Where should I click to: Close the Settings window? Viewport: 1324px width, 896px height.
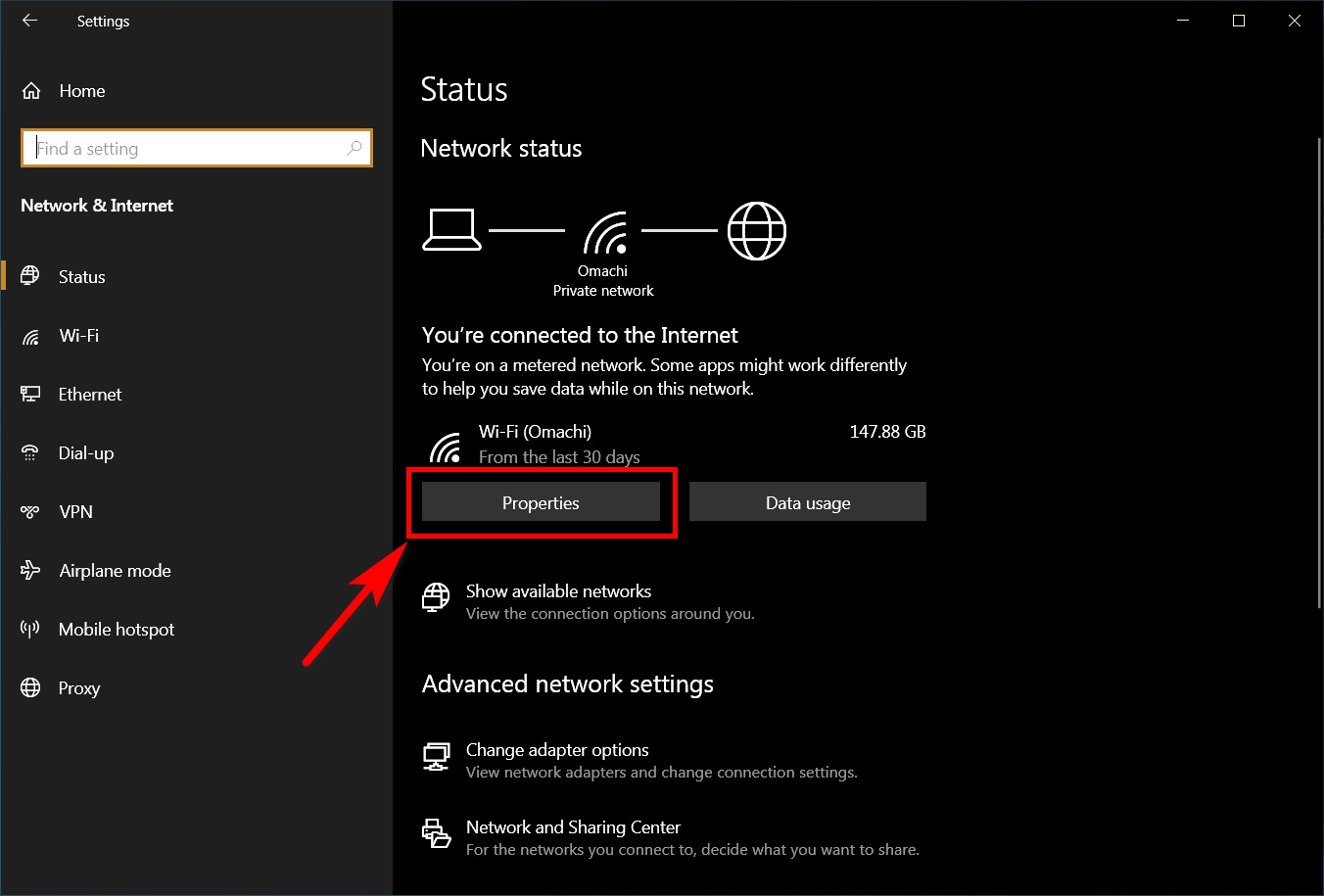click(1295, 21)
